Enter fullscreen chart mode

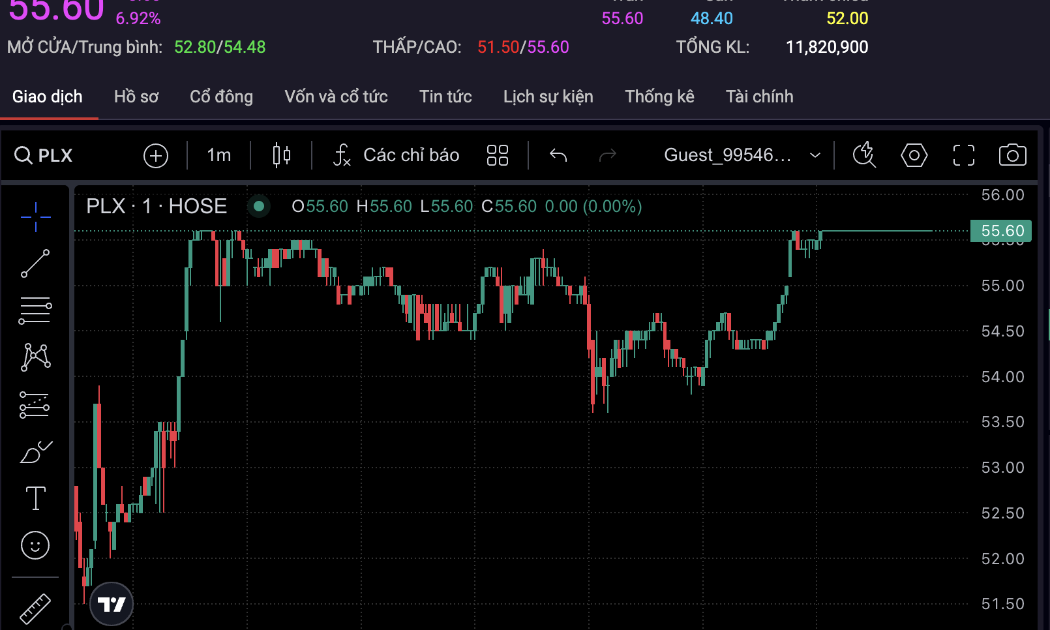(x=964, y=155)
